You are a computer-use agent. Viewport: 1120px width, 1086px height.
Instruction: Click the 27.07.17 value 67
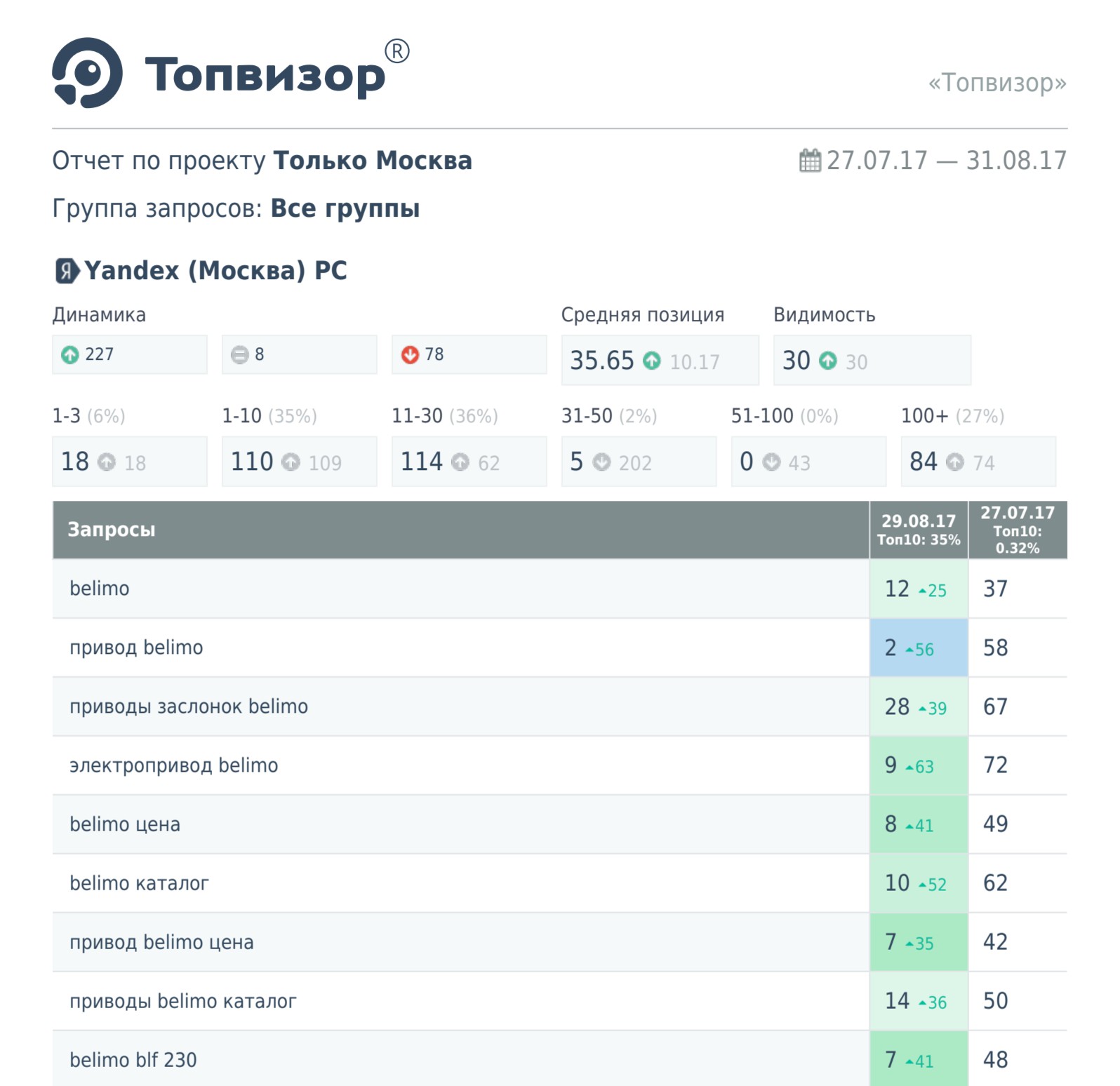996,706
